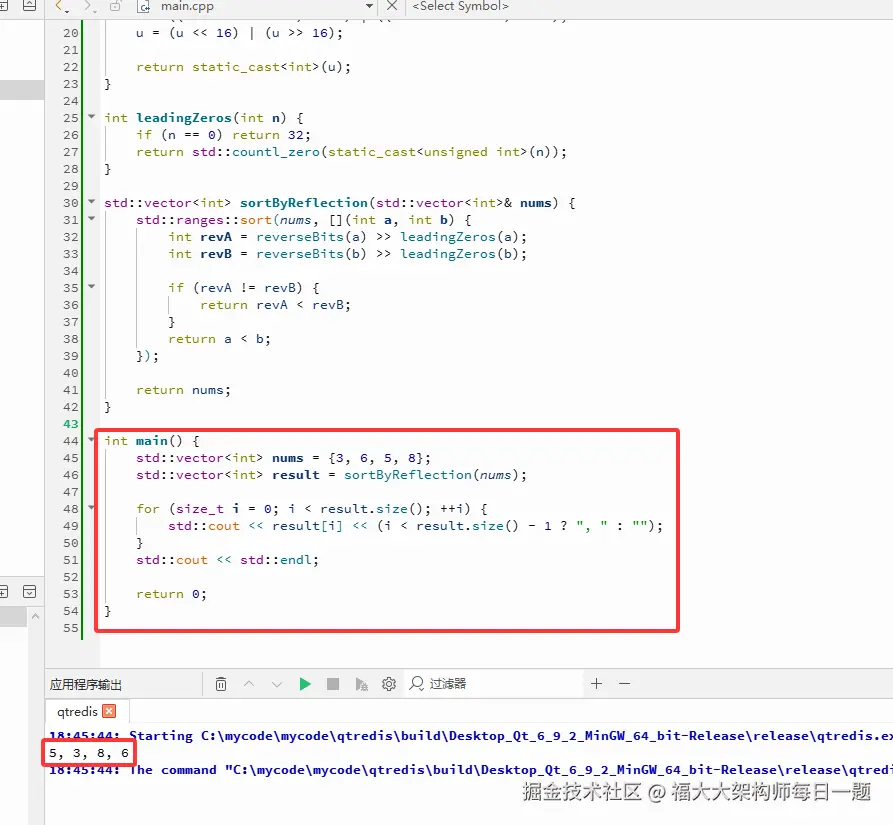This screenshot has width=893, height=825.
Task: Collapse the main function fold marker
Action: point(92,440)
